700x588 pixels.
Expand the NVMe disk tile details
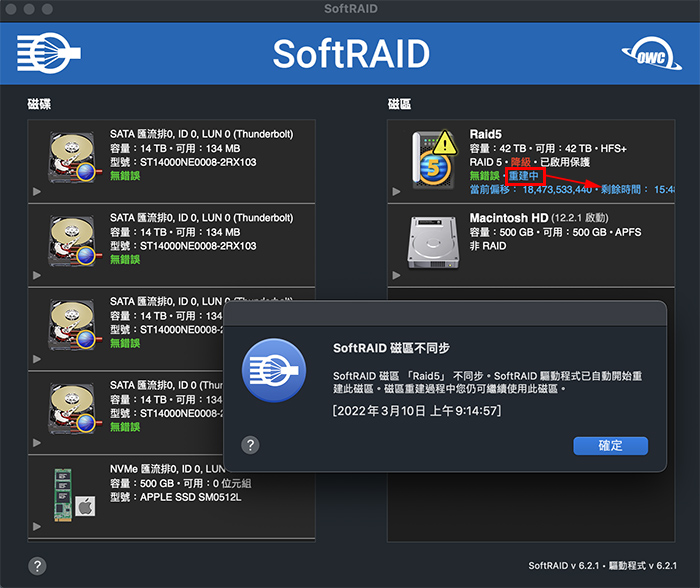(x=37, y=527)
